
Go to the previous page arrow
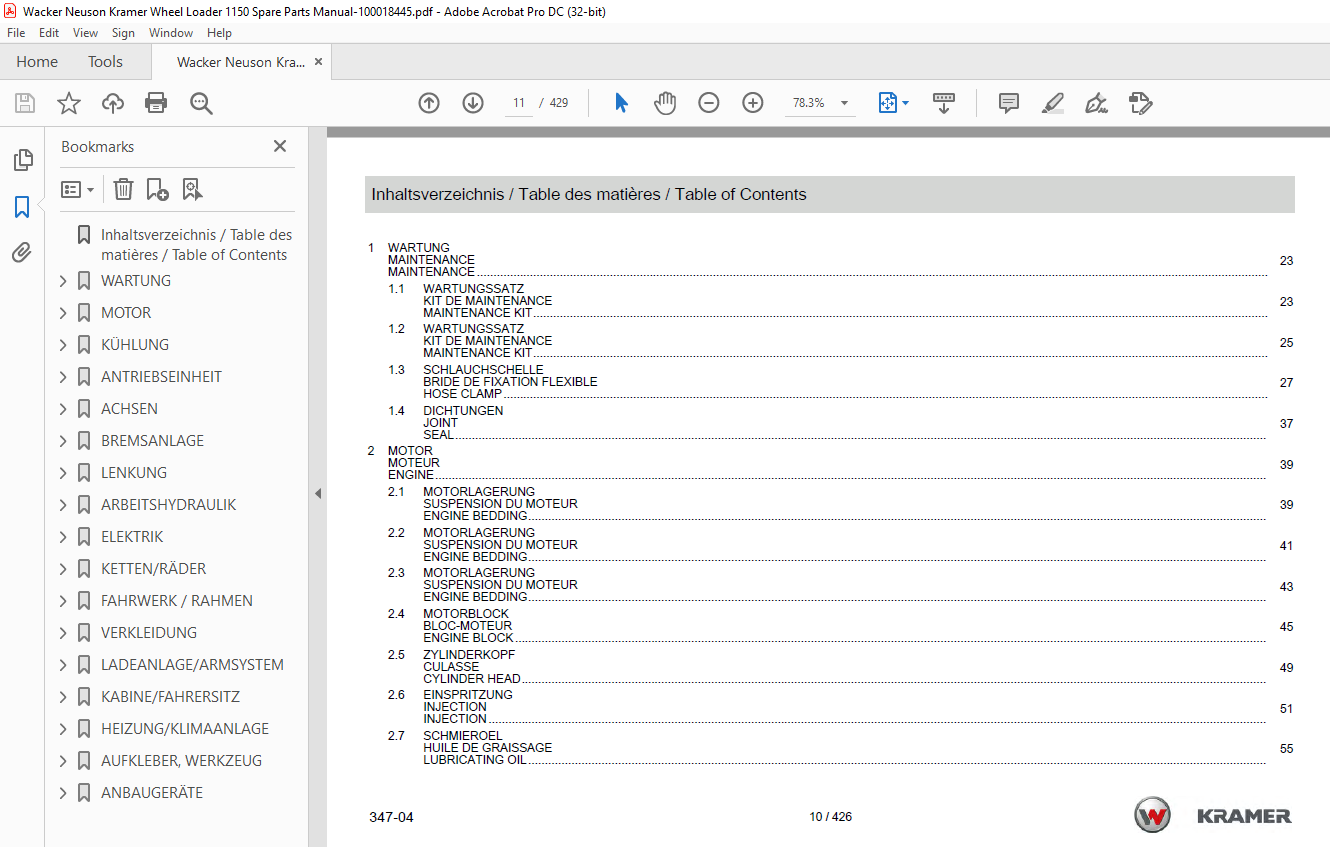click(429, 103)
